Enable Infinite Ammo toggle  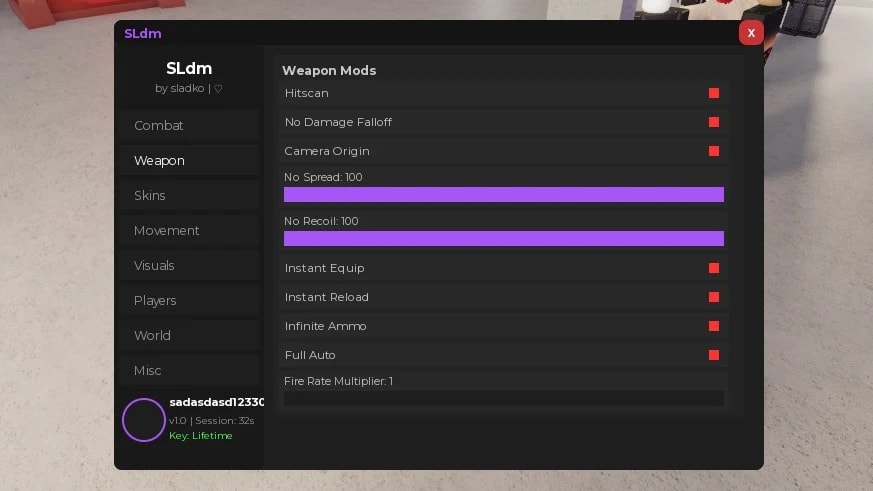(714, 326)
